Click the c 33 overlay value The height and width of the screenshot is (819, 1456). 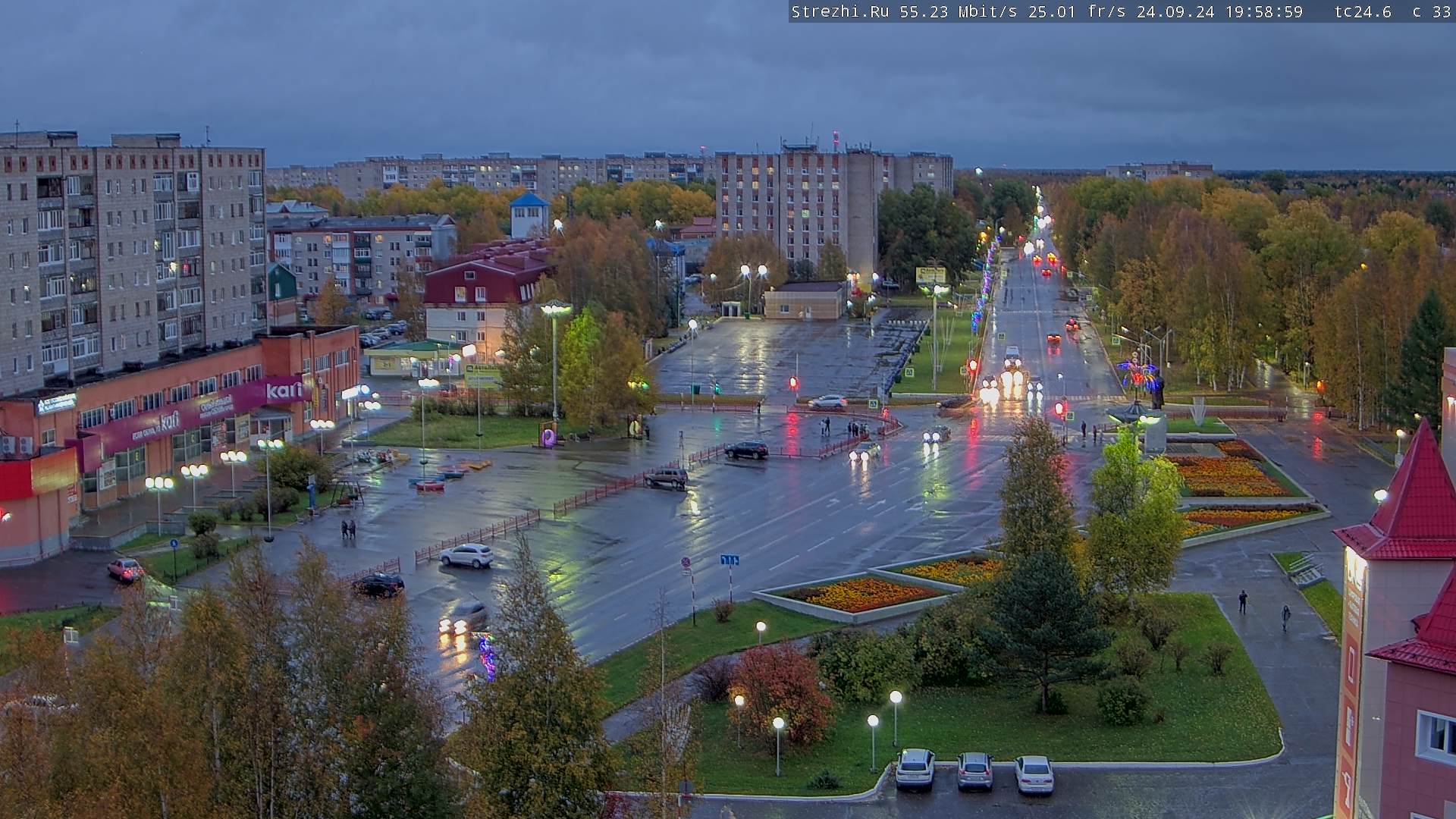[1432, 12]
